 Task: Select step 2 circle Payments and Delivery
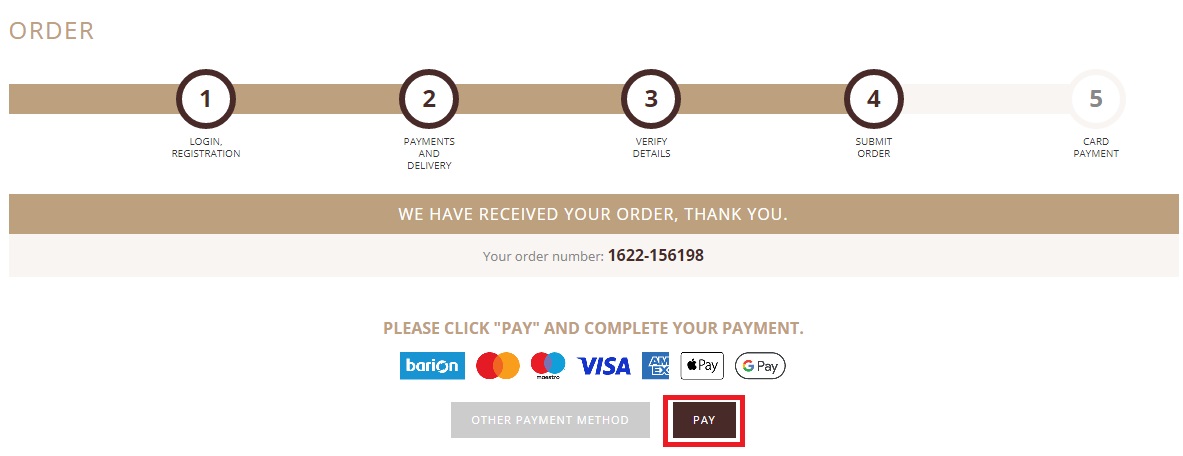tap(429, 99)
